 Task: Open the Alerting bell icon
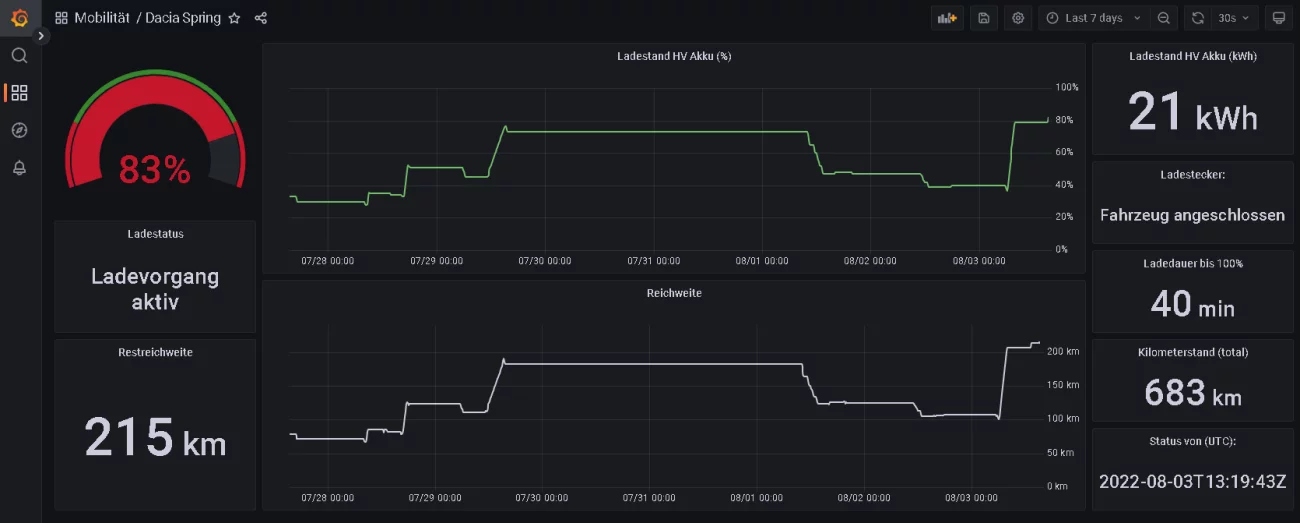click(x=19, y=168)
